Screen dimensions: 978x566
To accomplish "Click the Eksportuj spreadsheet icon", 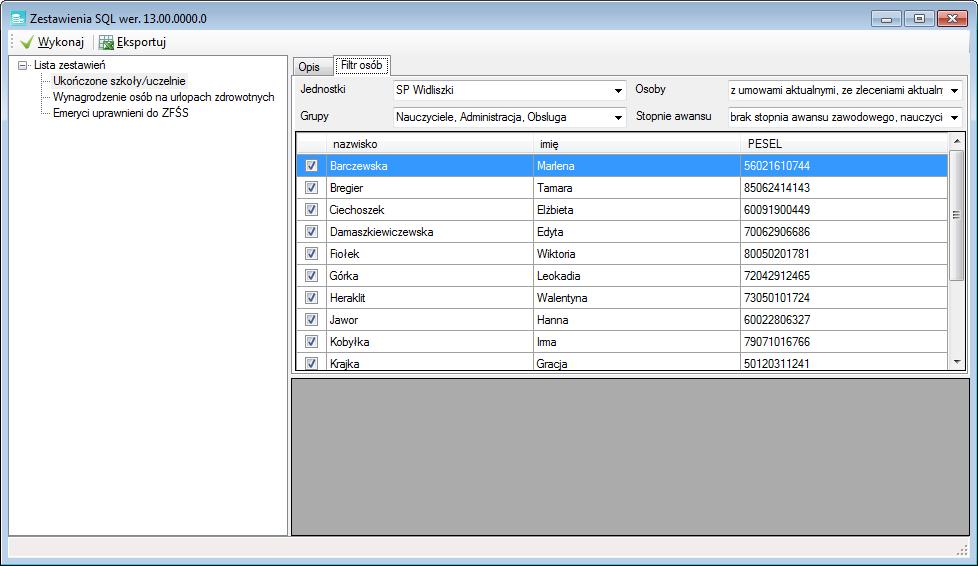I will click(x=107, y=42).
